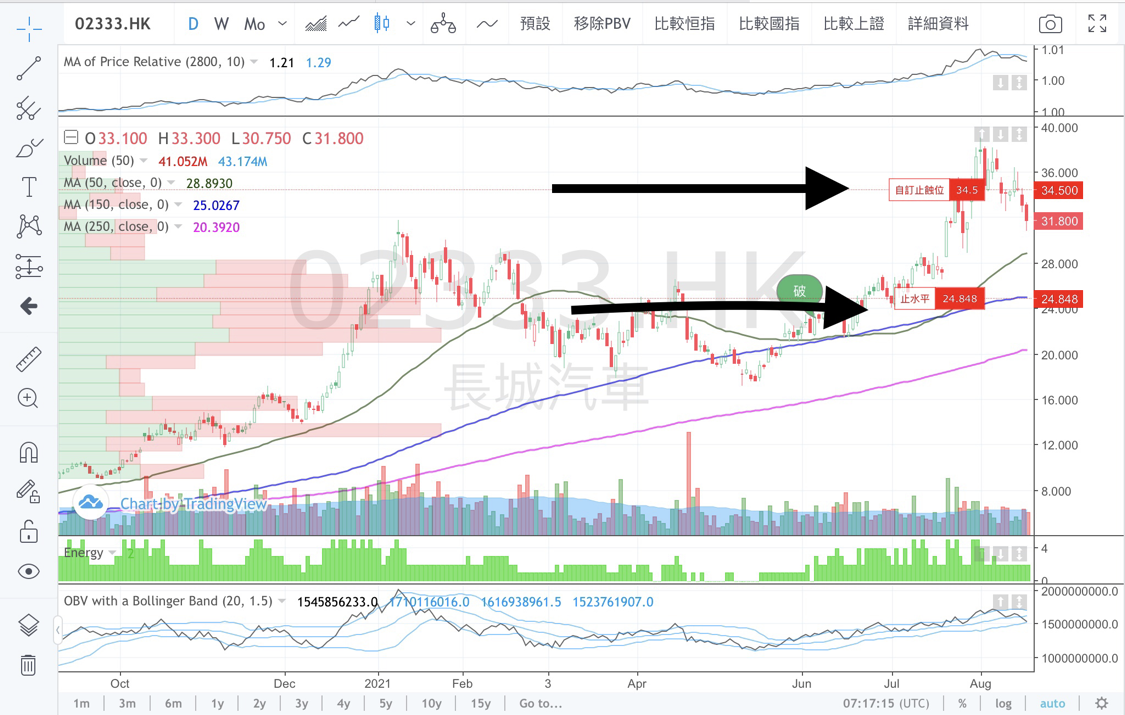Viewport: 1125px width, 715px height.
Task: Open the chart style dropdown arrow
Action: tap(411, 24)
